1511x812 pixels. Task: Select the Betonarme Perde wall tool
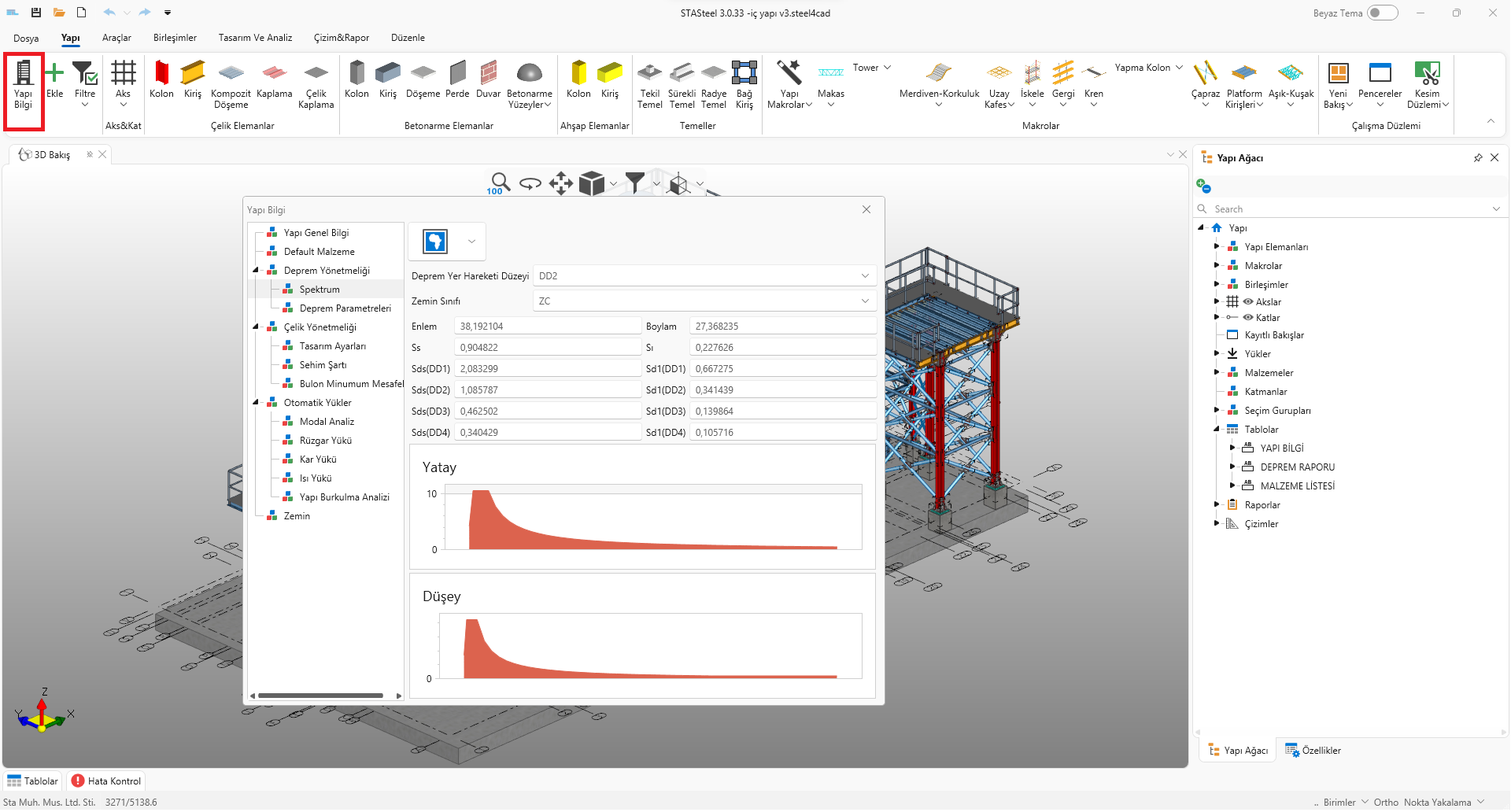point(457,80)
